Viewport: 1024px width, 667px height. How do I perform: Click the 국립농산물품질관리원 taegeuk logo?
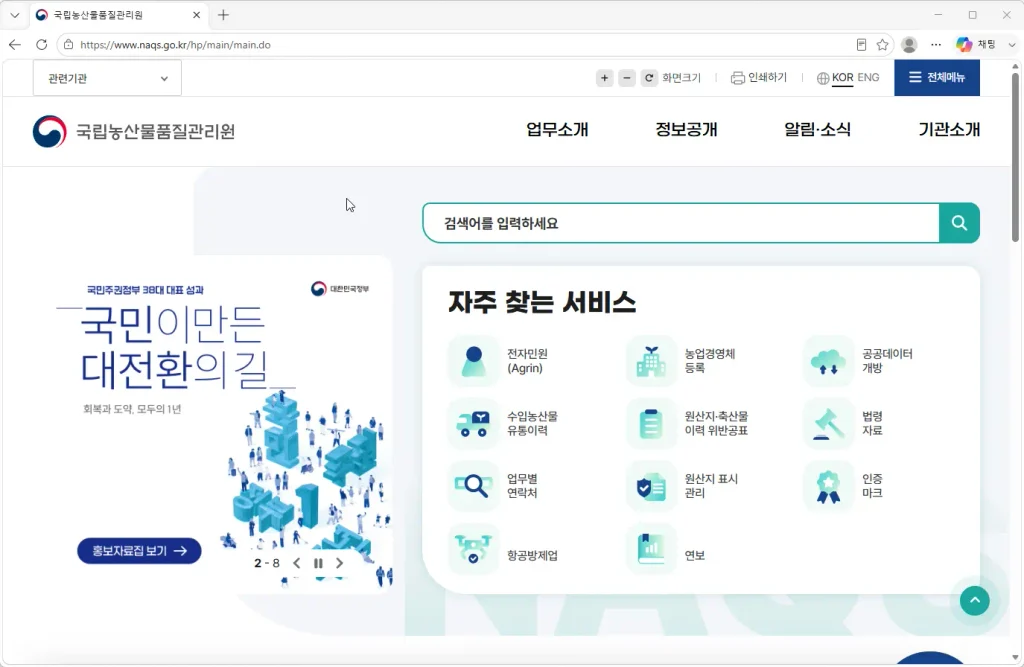pos(50,131)
